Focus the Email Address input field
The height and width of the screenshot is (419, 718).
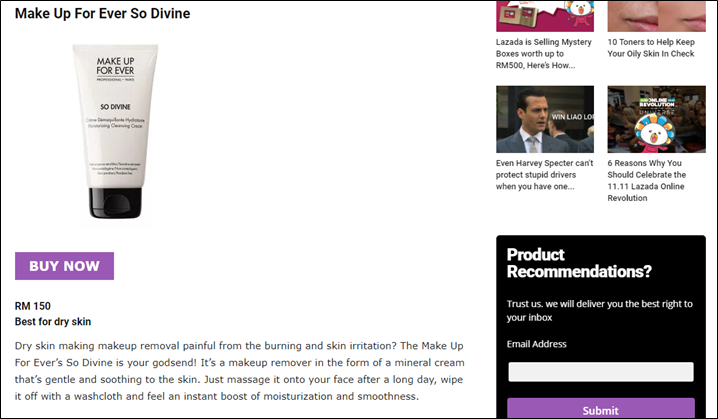pos(601,372)
